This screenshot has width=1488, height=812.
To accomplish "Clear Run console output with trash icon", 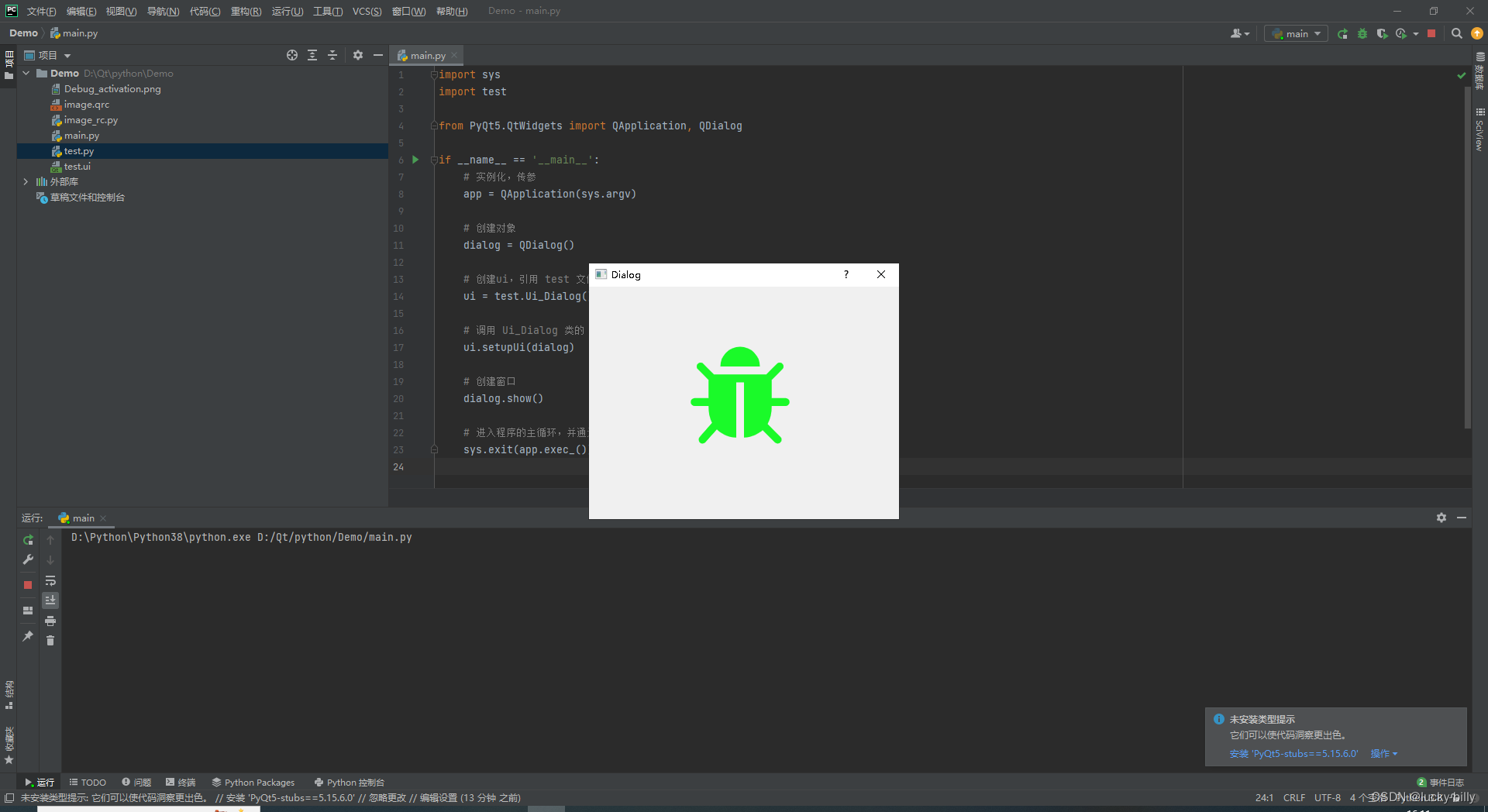I will coord(50,641).
